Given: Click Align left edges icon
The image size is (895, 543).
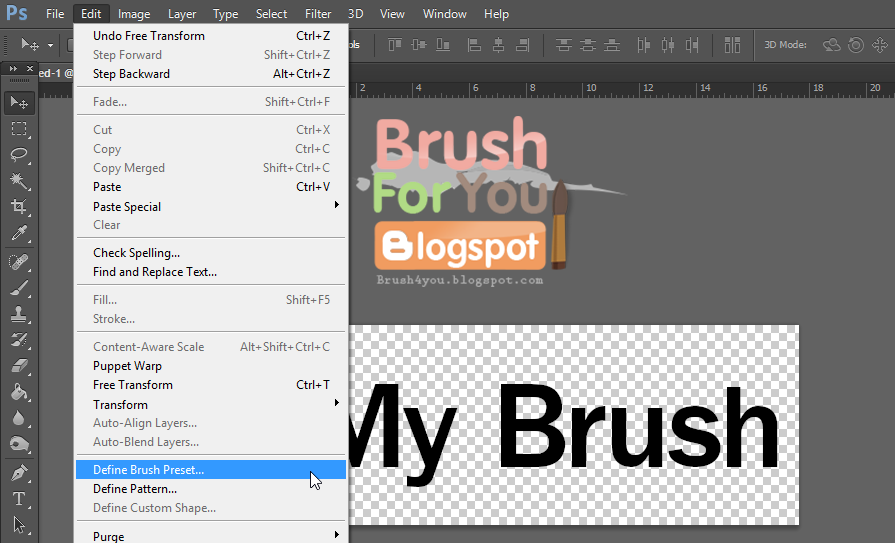Looking at the screenshot, I should click(474, 45).
